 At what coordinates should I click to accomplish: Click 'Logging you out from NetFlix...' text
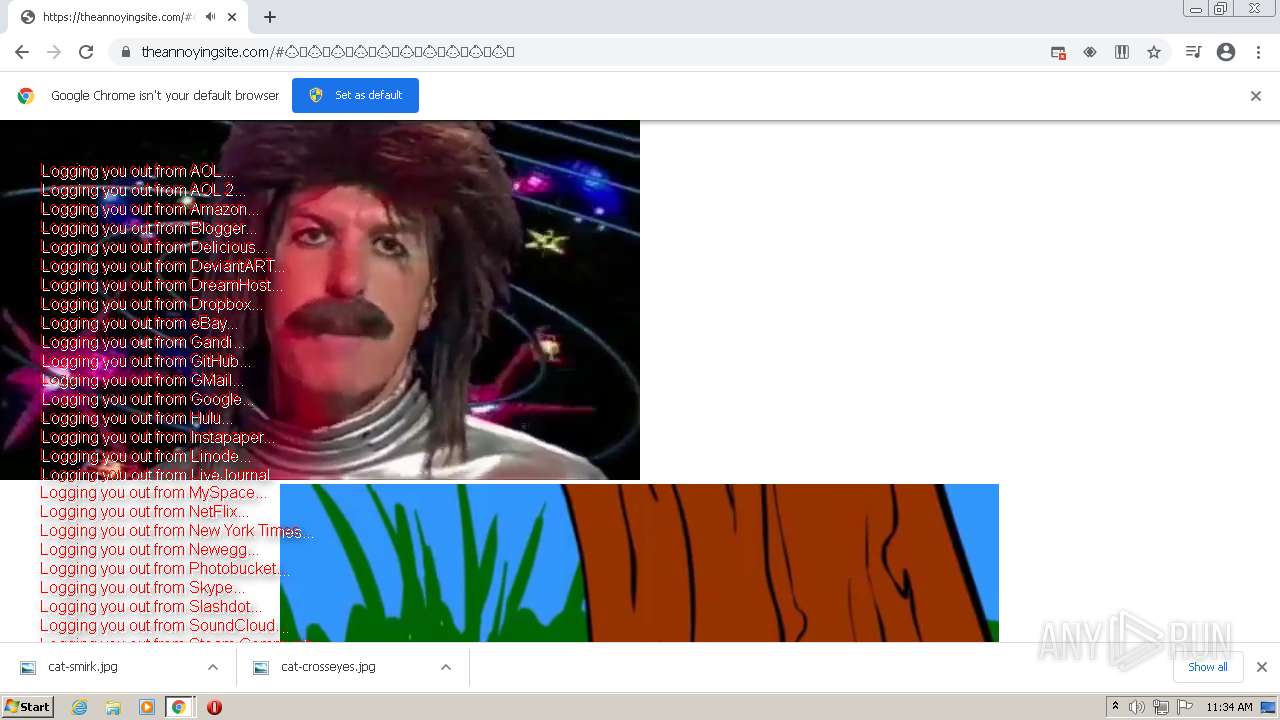click(144, 511)
